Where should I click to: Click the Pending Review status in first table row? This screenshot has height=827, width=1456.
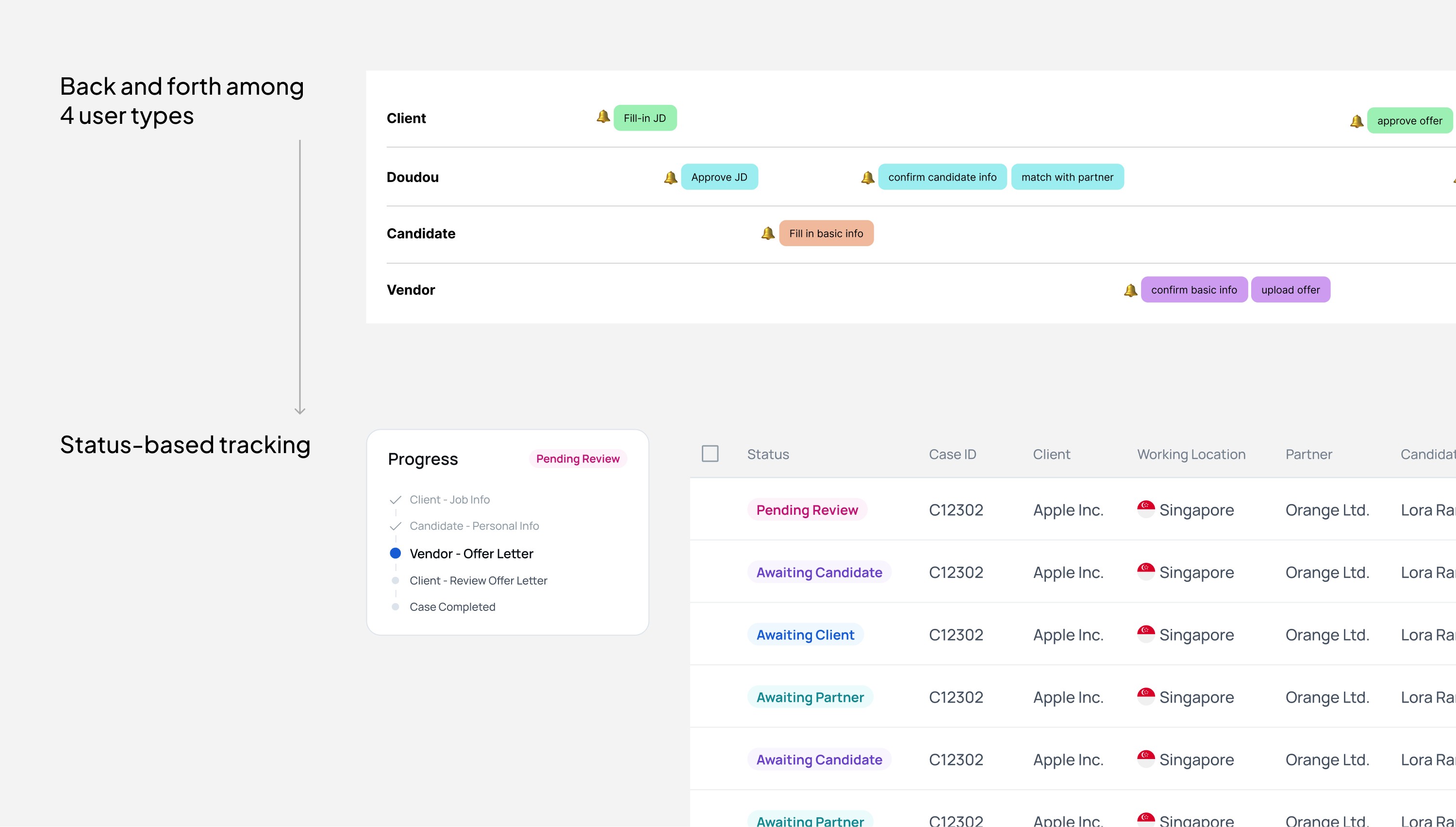[807, 510]
